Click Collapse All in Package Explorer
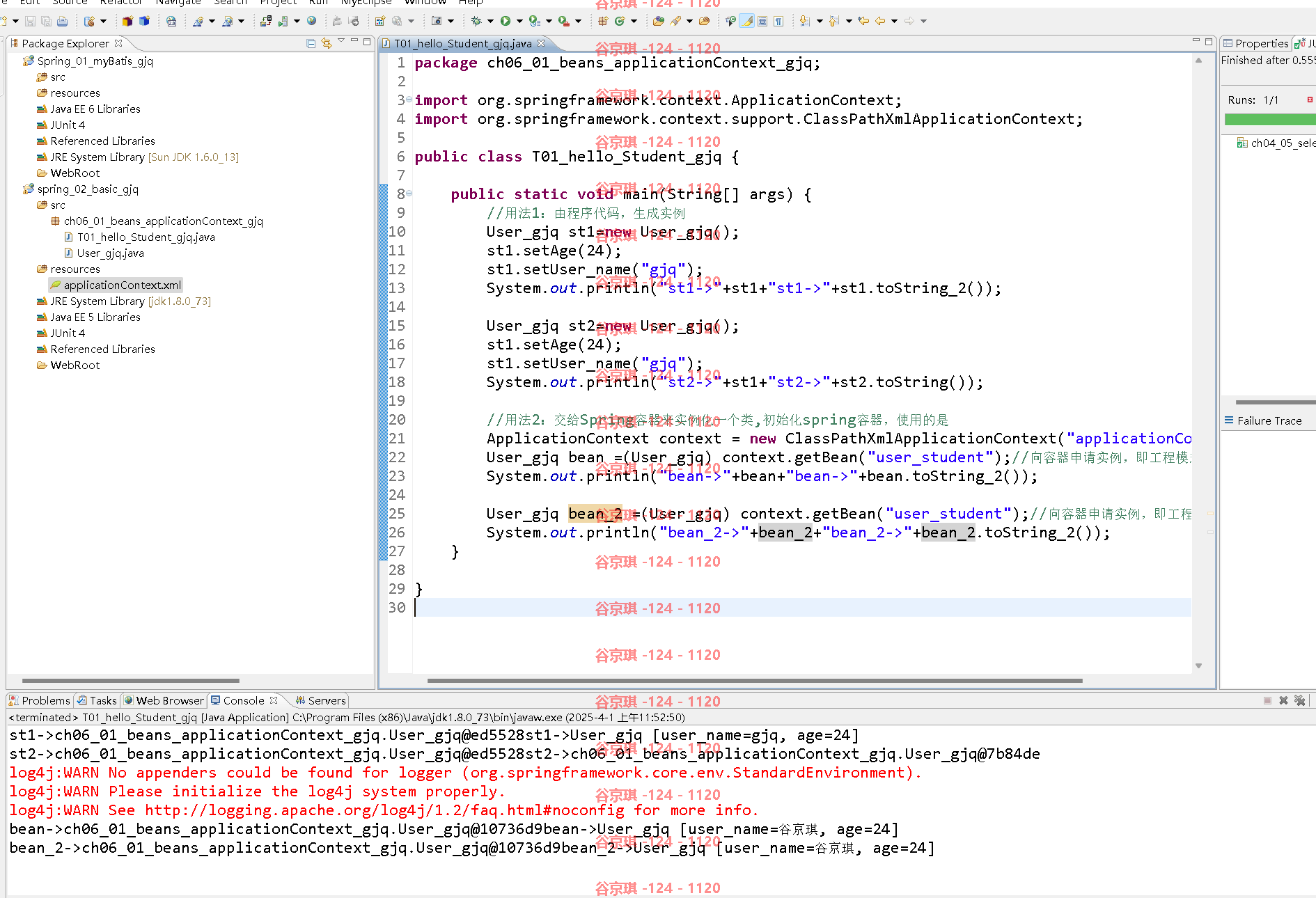The height and width of the screenshot is (898, 1316). tap(311, 44)
